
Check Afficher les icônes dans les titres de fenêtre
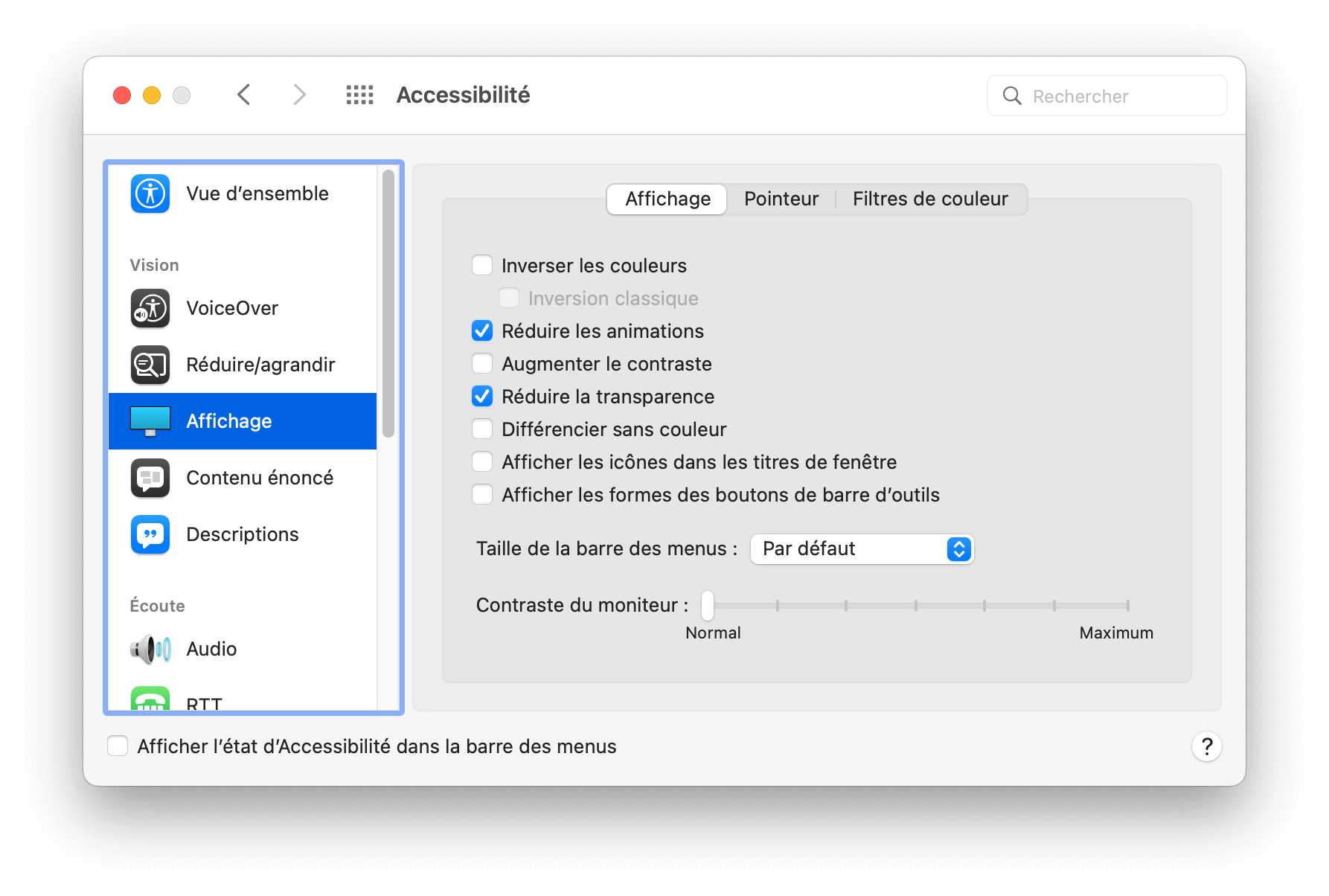482,462
